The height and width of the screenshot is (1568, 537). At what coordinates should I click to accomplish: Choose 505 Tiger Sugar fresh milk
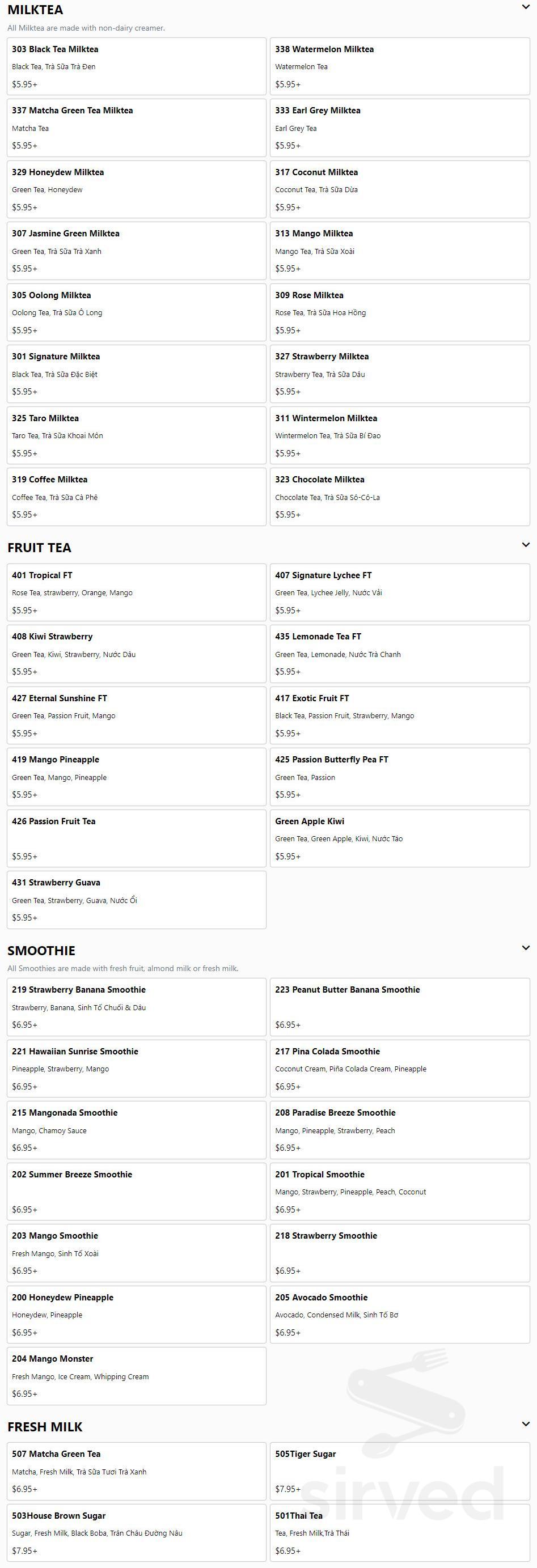coord(400,1471)
